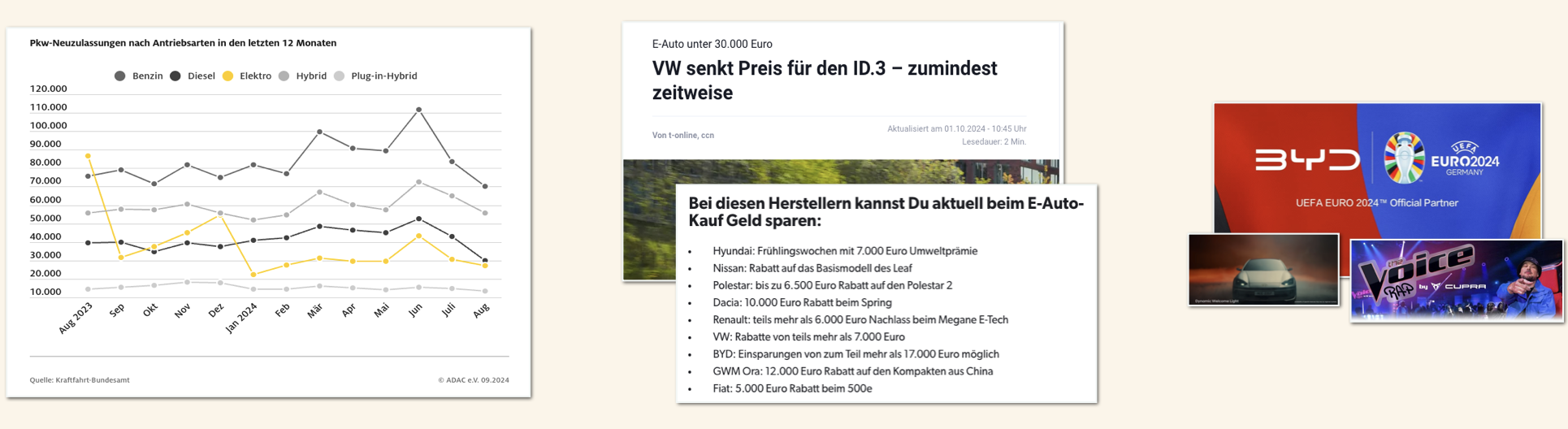Click the Benzin peak data point in Jun

click(x=418, y=109)
